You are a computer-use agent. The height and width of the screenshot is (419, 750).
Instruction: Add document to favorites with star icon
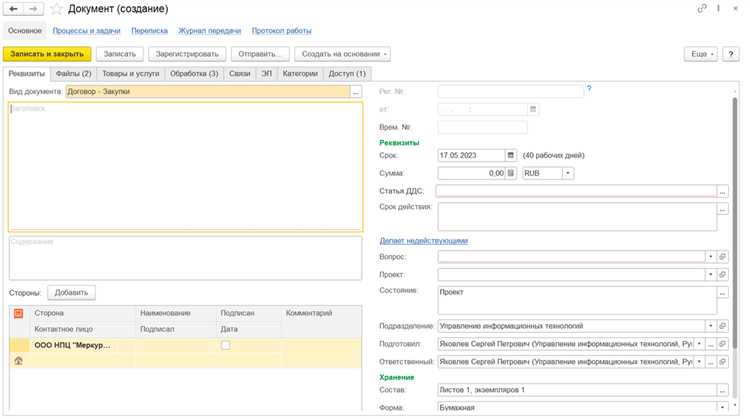[56, 9]
